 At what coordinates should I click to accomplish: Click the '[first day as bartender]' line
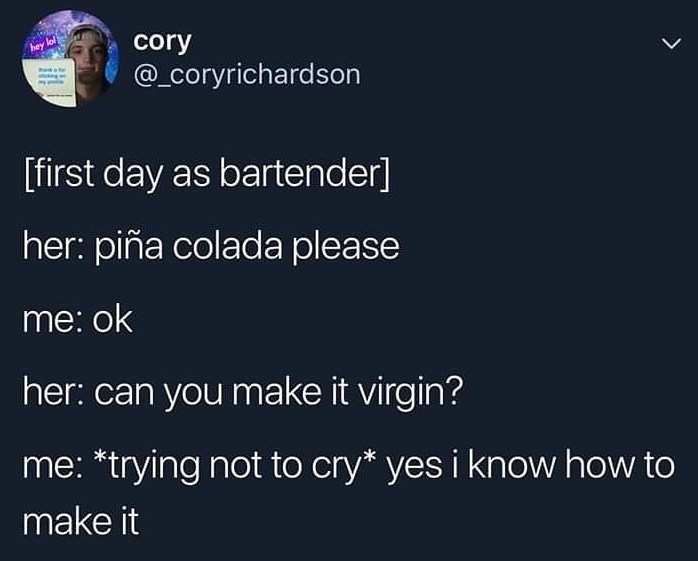pos(207,173)
